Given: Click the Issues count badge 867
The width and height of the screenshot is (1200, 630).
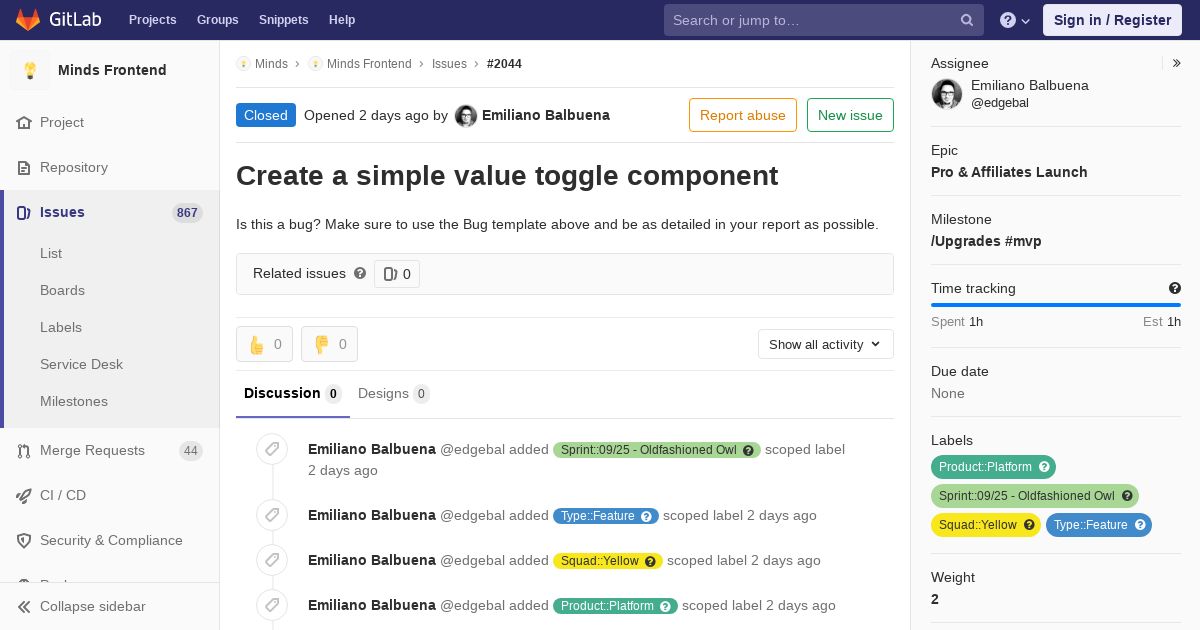Looking at the screenshot, I should pos(187,213).
